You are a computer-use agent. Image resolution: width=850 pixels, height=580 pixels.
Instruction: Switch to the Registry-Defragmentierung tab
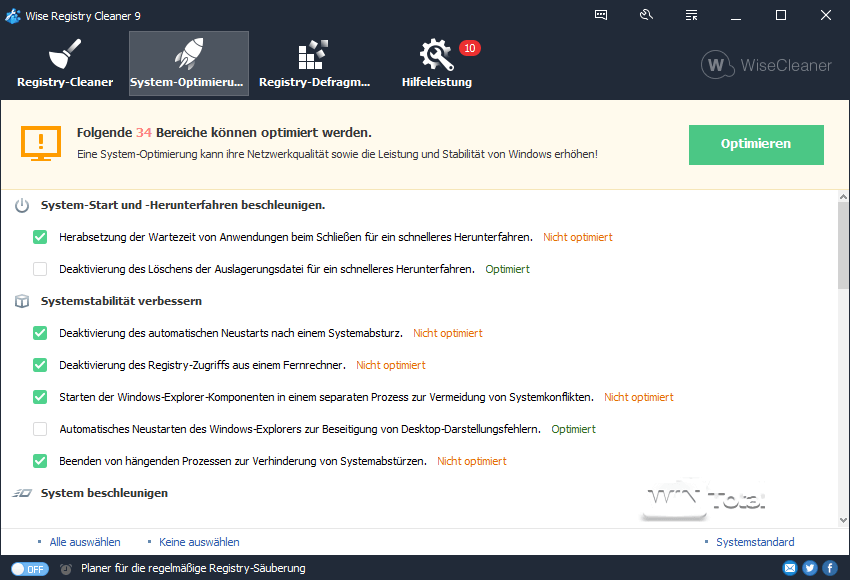tap(314, 63)
